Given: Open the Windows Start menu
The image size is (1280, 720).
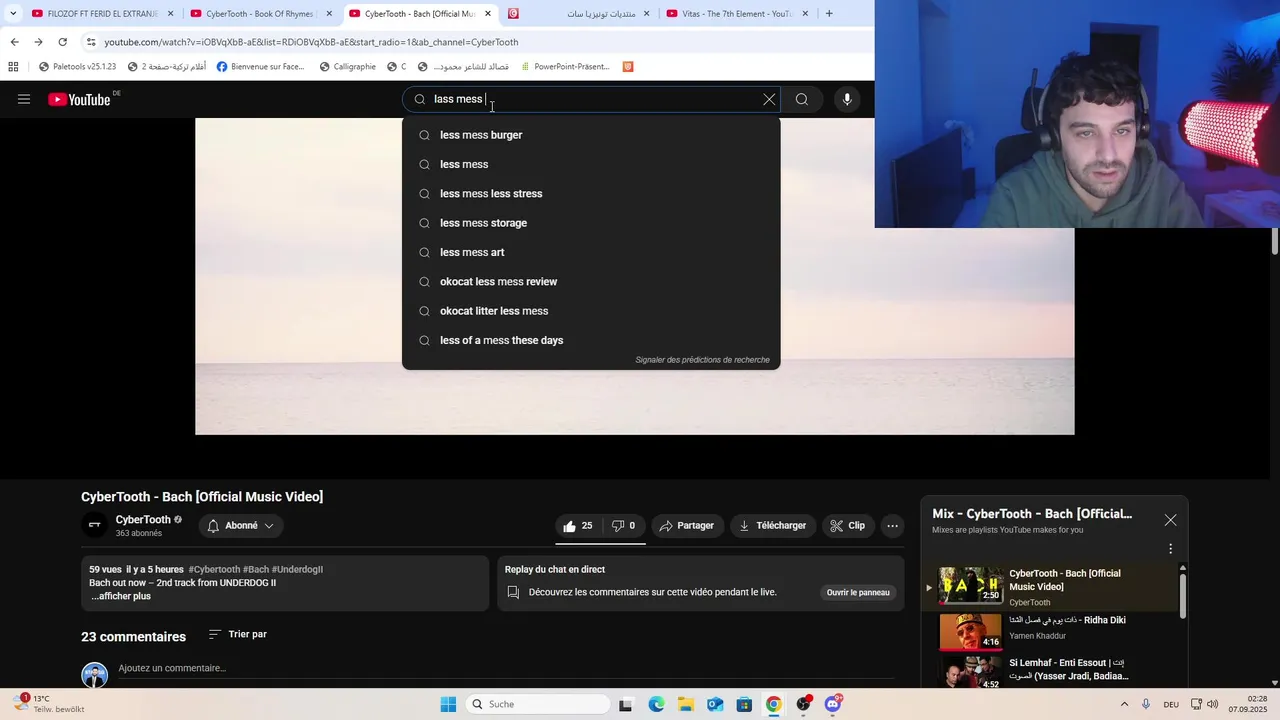Looking at the screenshot, I should click(x=448, y=704).
